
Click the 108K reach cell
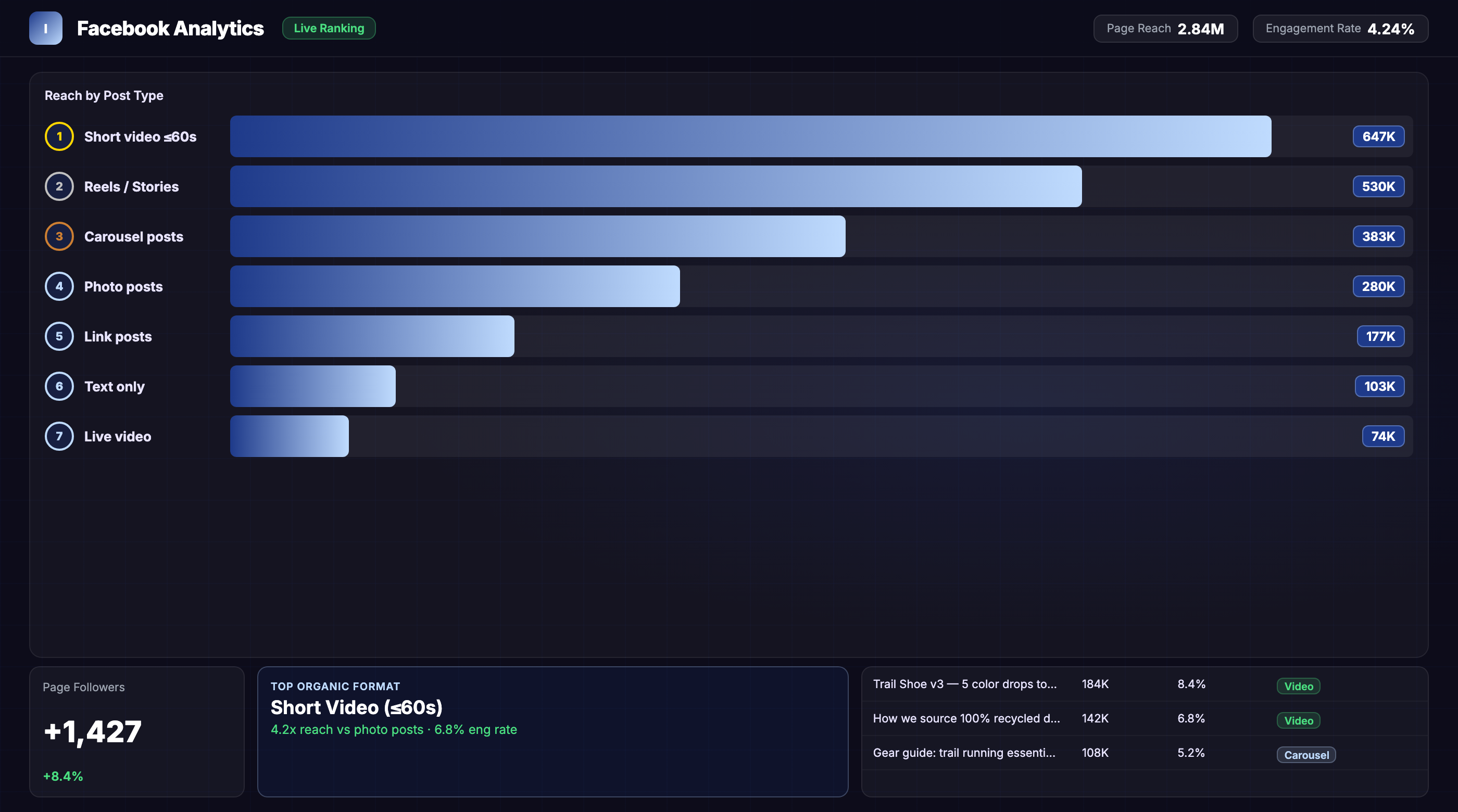pos(1095,753)
